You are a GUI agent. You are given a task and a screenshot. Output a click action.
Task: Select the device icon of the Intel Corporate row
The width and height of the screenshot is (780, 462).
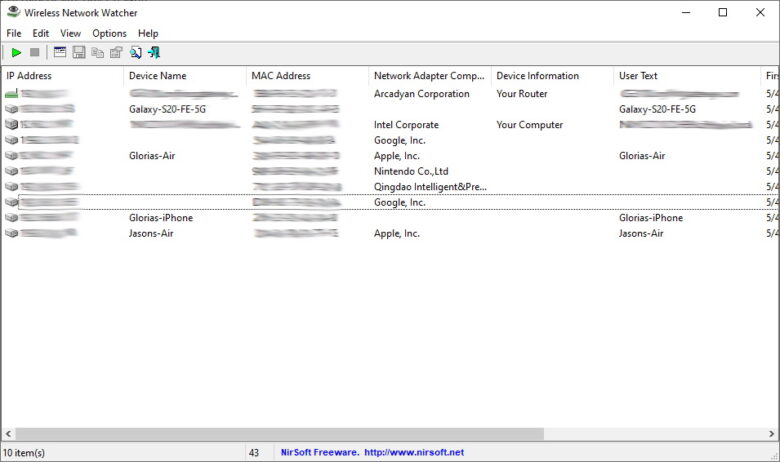click(11, 124)
